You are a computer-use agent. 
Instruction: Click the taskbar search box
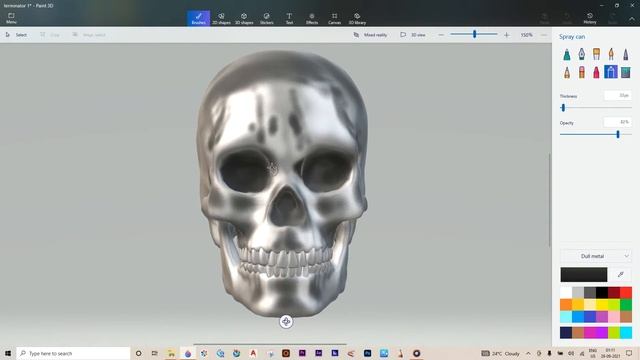(73, 353)
